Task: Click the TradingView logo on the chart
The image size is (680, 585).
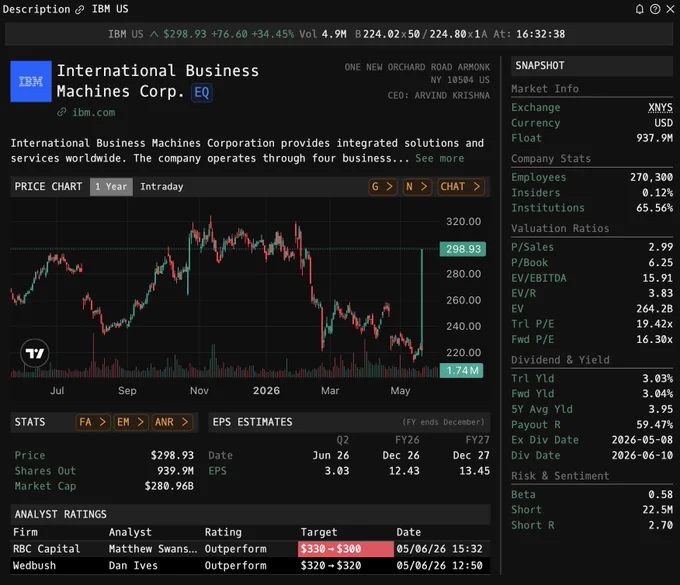Action: point(35,353)
